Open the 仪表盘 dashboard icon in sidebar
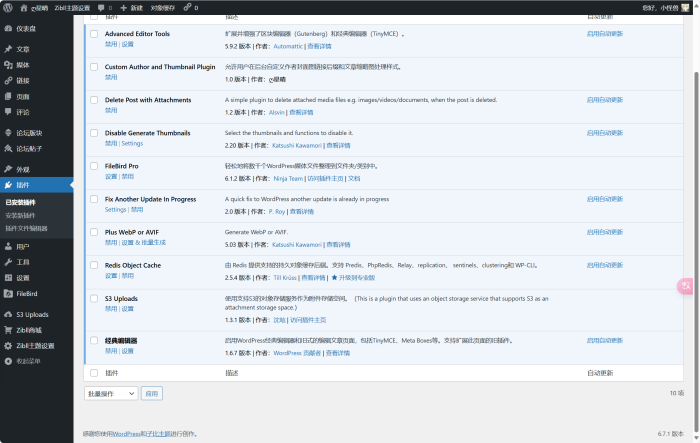The height and width of the screenshot is (443, 700). (8, 28)
